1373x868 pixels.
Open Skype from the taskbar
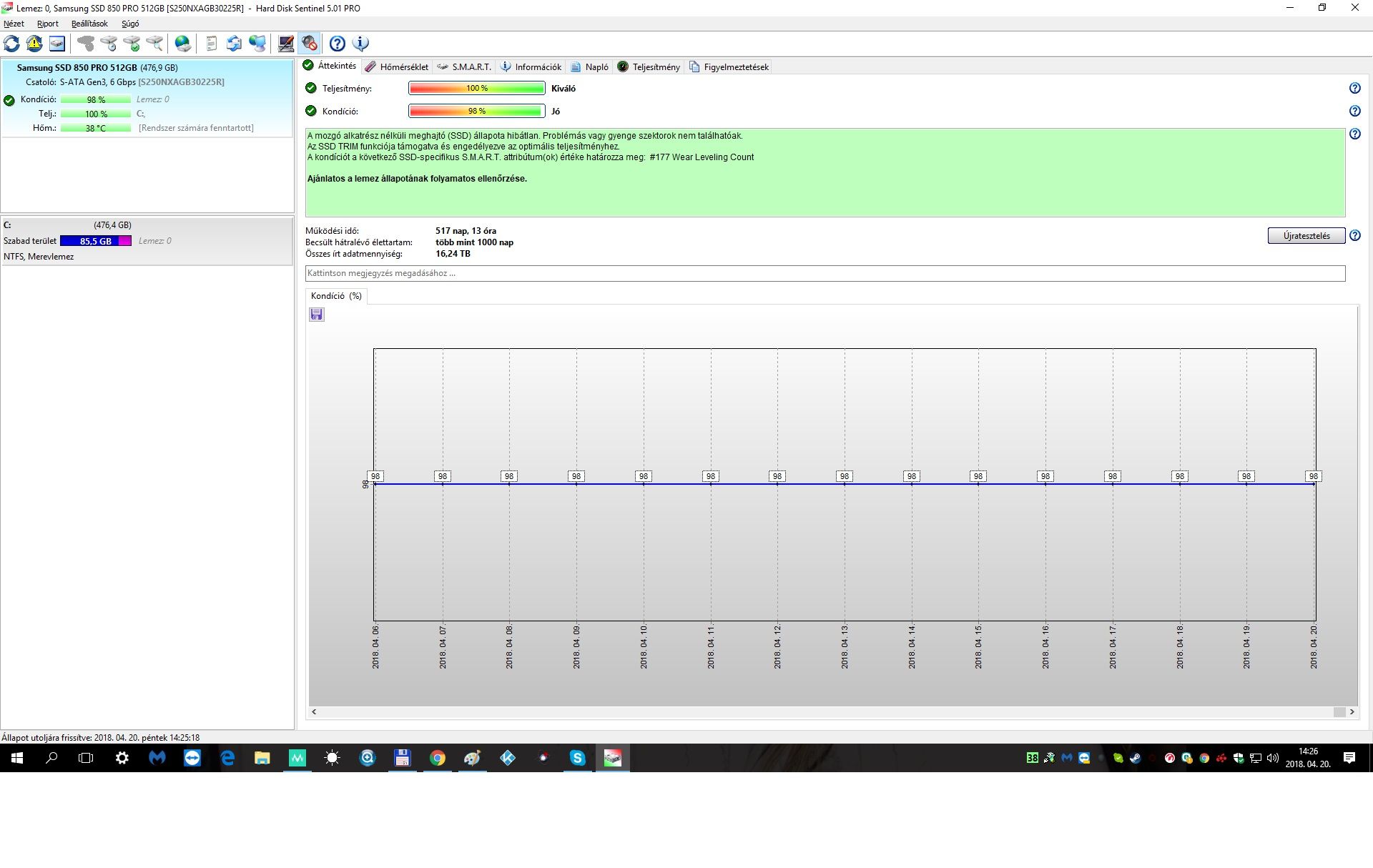pyautogui.click(x=578, y=758)
